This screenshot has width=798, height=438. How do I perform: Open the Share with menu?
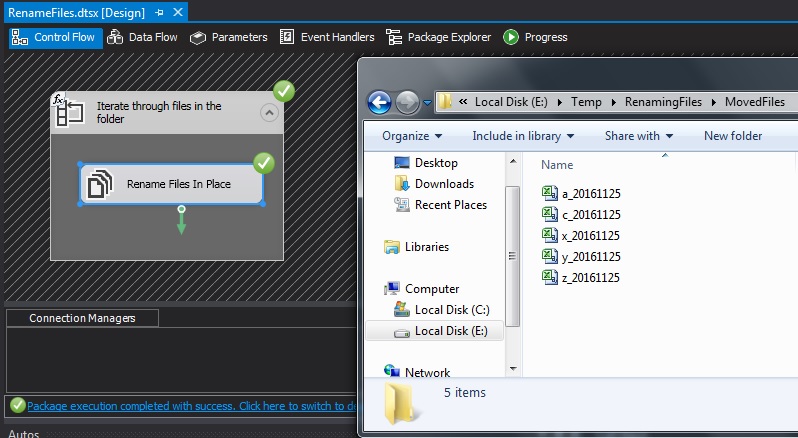(x=639, y=136)
